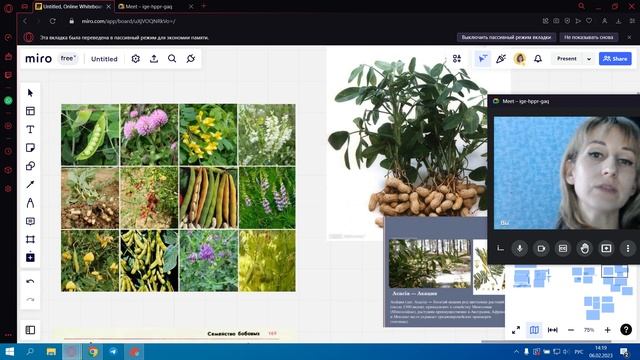Select the Text tool
This screenshot has height=360, width=640.
[x=30, y=129]
